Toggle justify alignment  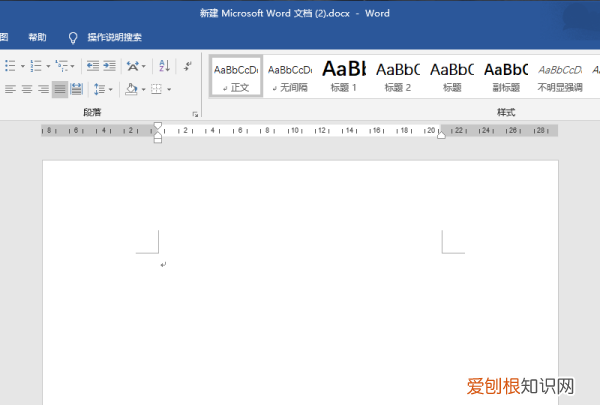pos(60,90)
